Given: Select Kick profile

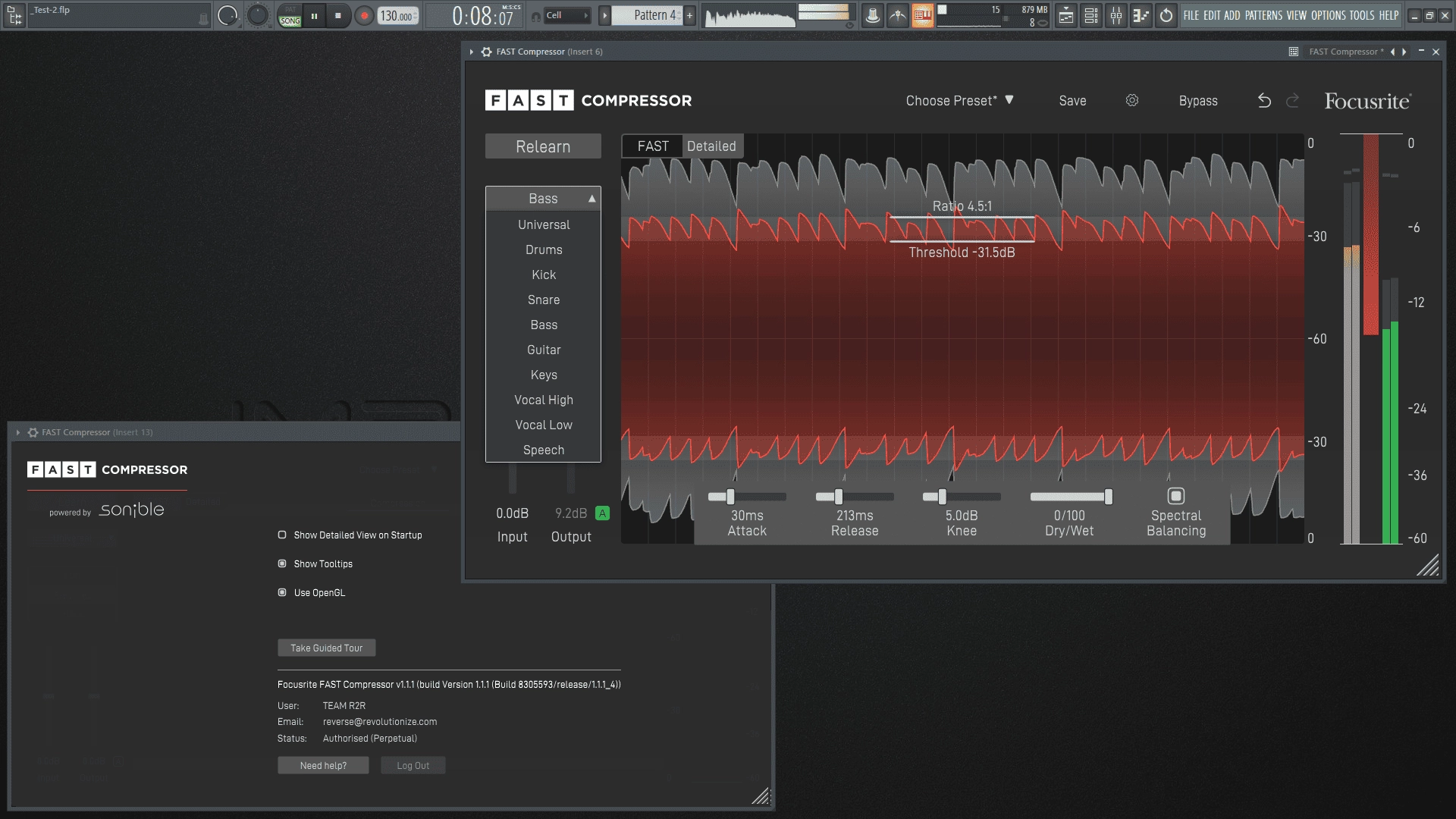Looking at the screenshot, I should pyautogui.click(x=544, y=275).
